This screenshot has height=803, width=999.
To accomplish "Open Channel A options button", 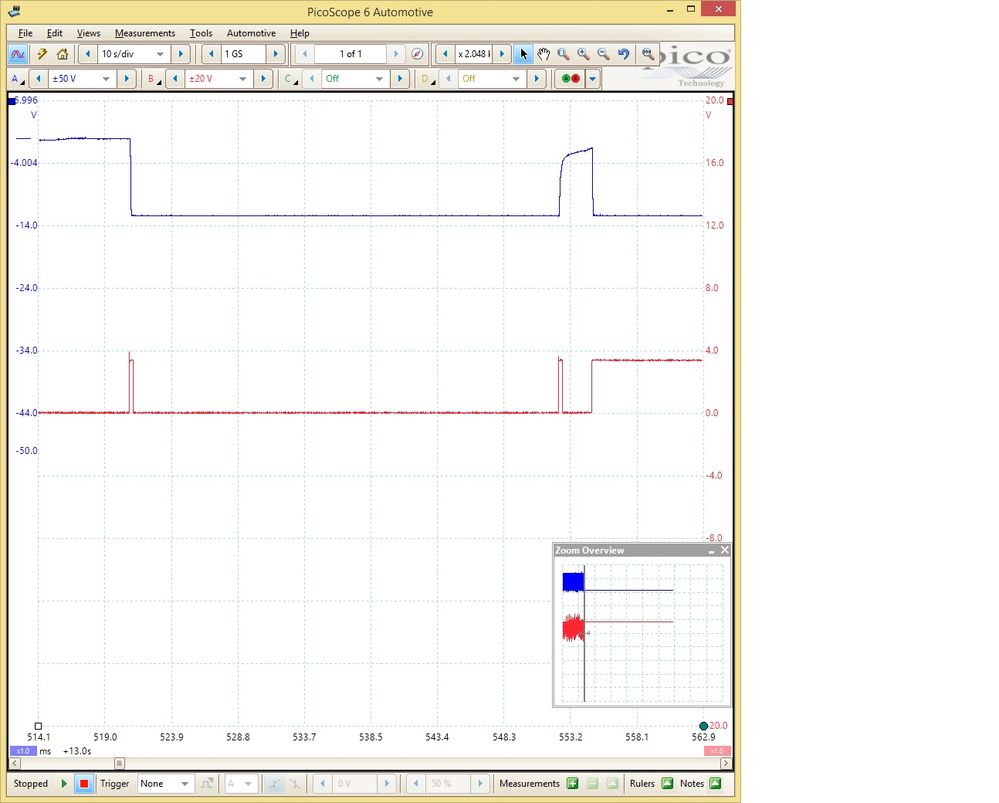I will (18, 79).
